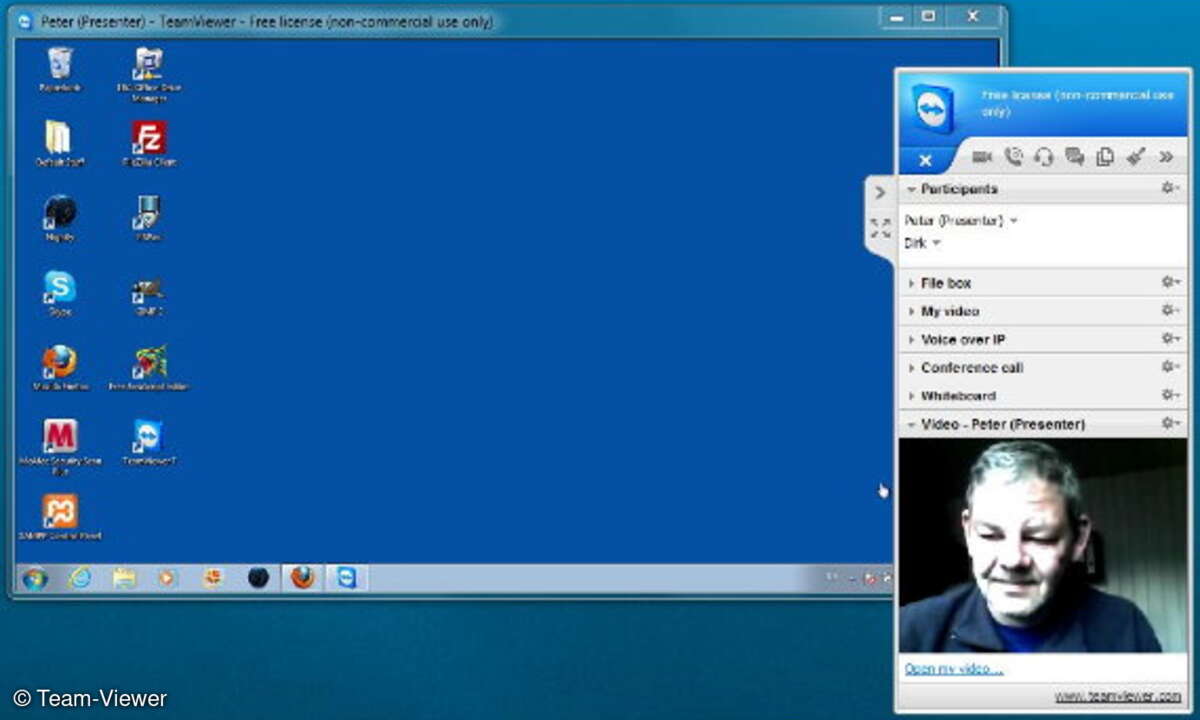Open the www.teamviewer.com link
This screenshot has width=1200, height=720.
[x=1118, y=696]
